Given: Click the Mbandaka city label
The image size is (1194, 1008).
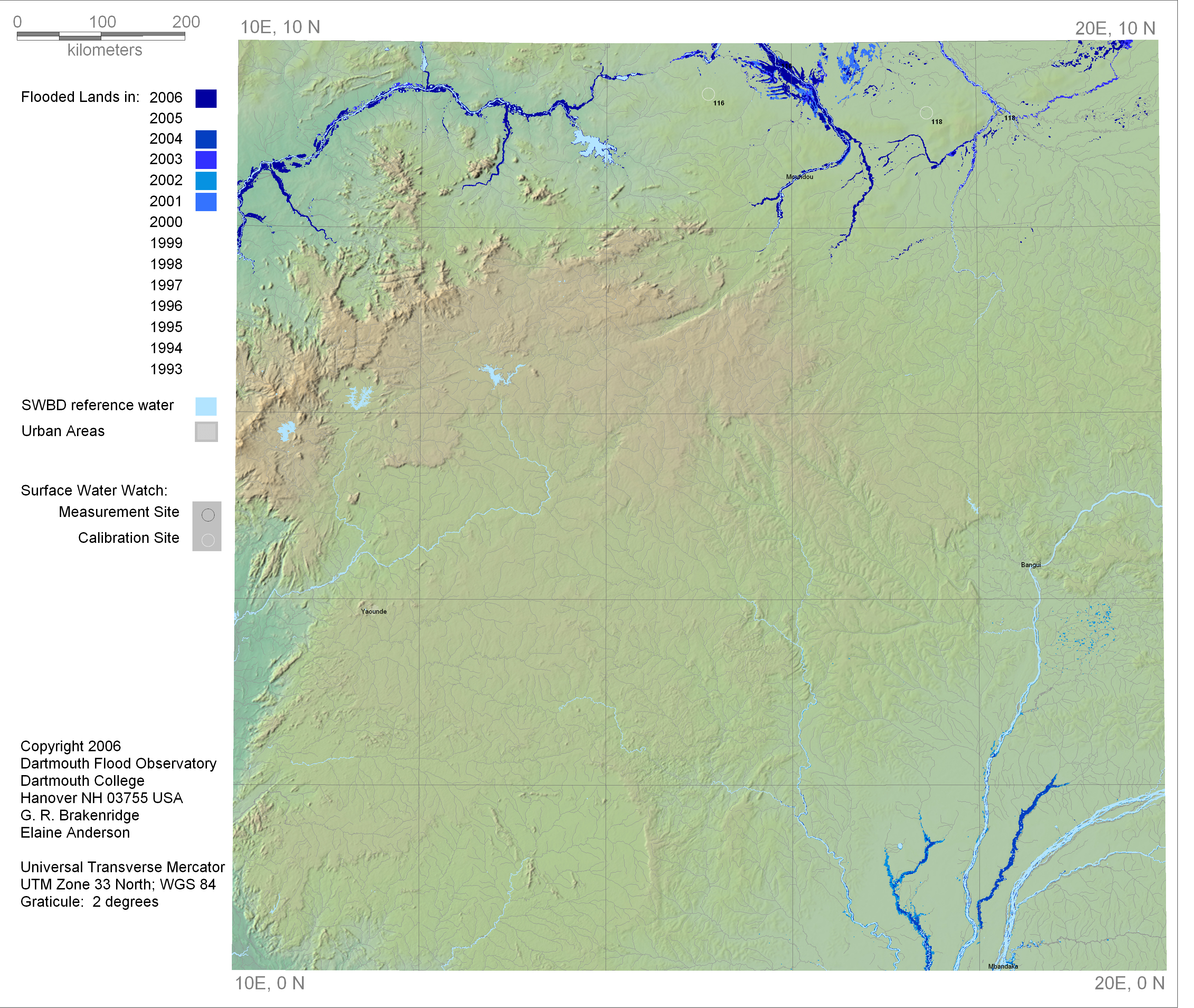Looking at the screenshot, I should click(1003, 966).
